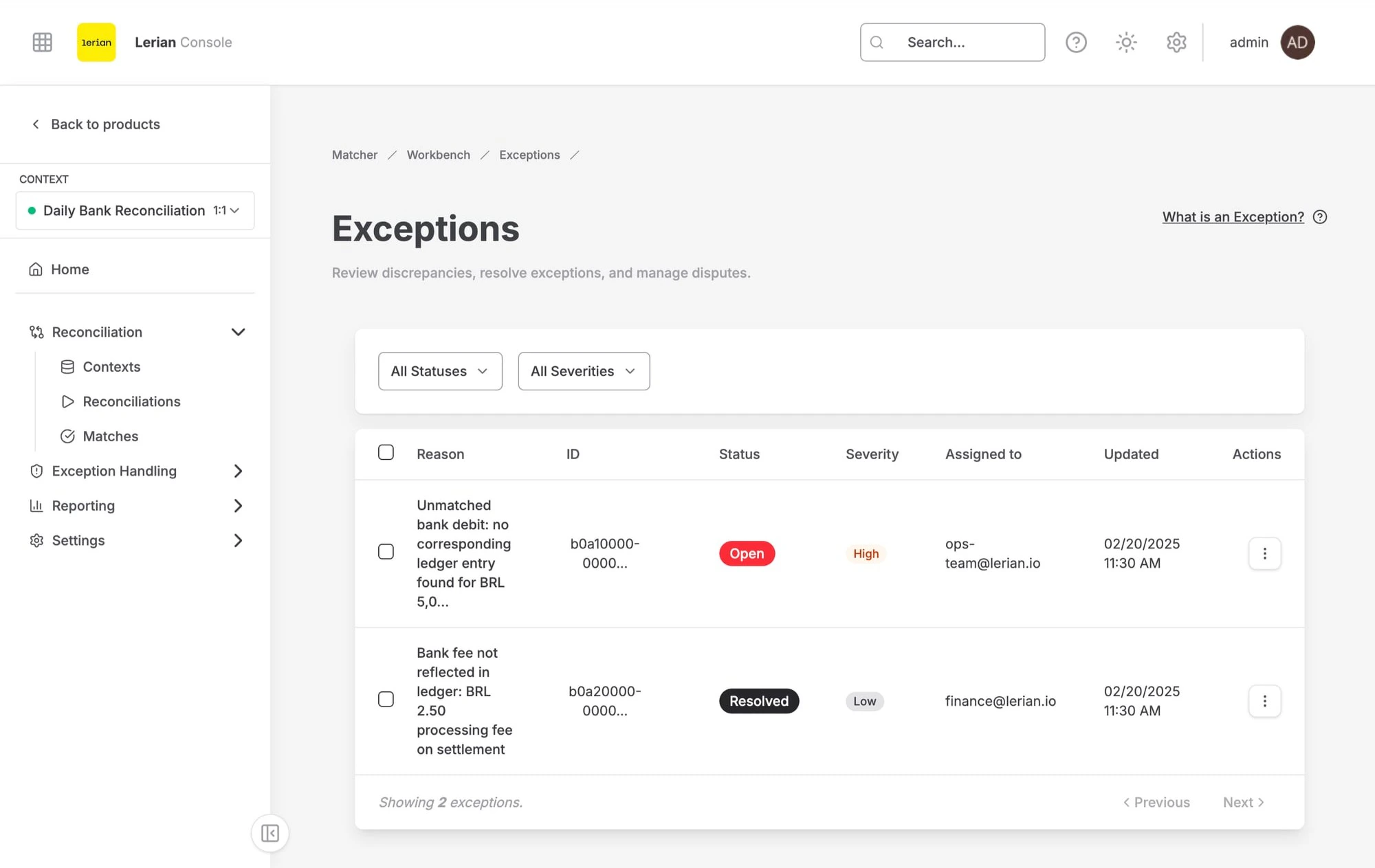Open the settings gear in top bar

1176,43
